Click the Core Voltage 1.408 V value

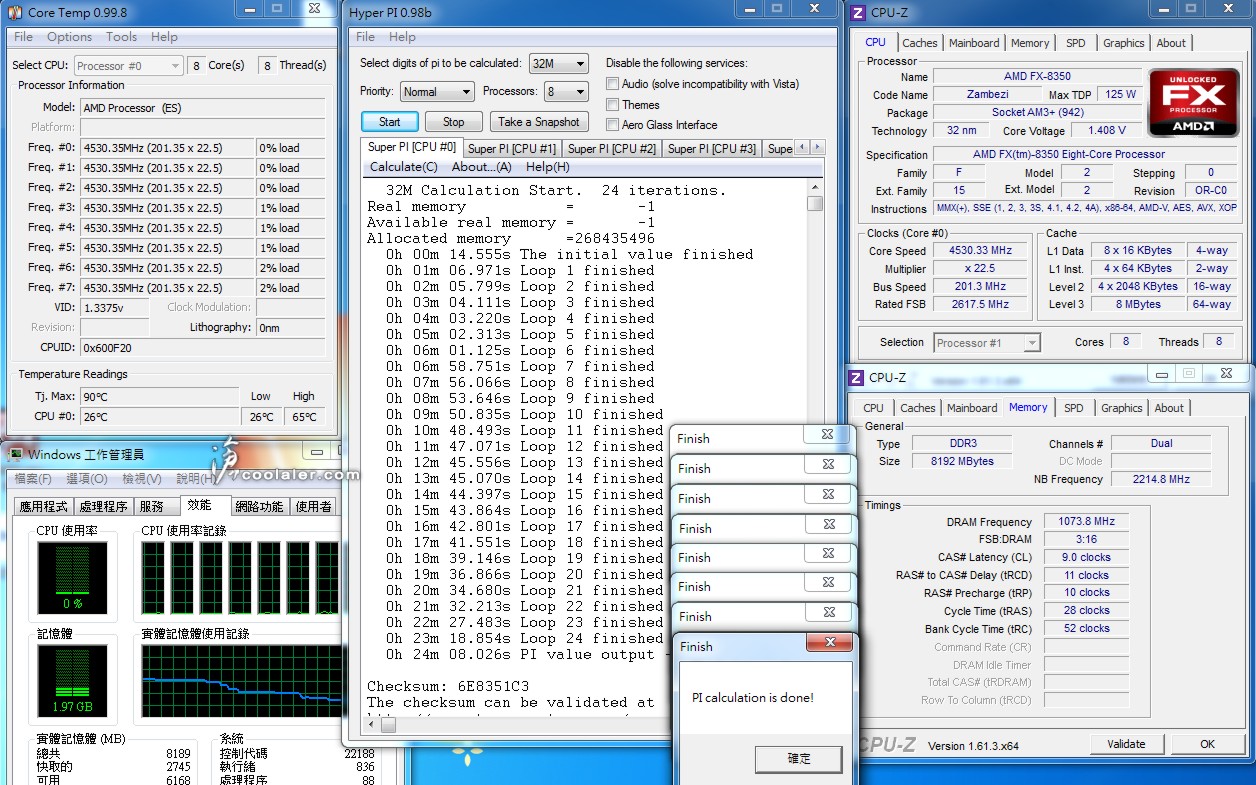click(1107, 131)
